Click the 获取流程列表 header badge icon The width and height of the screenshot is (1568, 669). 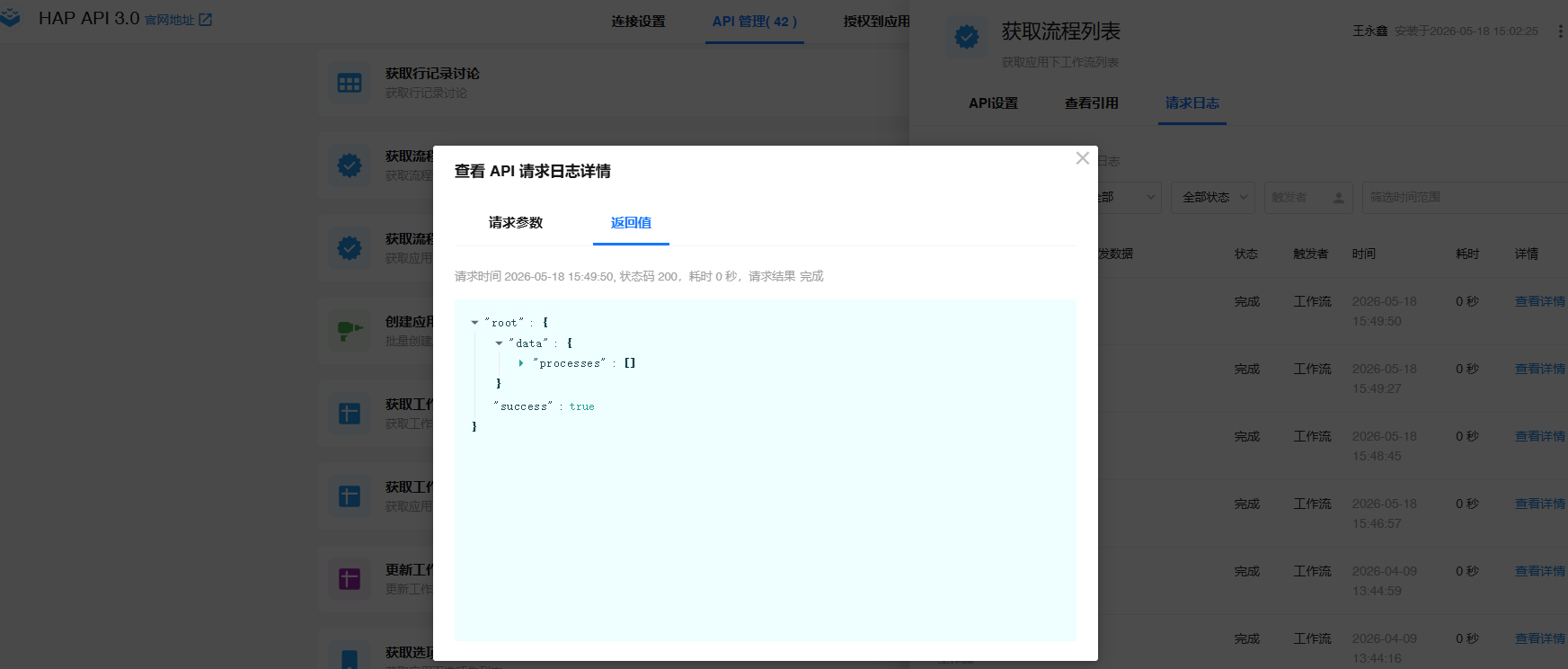(x=967, y=38)
